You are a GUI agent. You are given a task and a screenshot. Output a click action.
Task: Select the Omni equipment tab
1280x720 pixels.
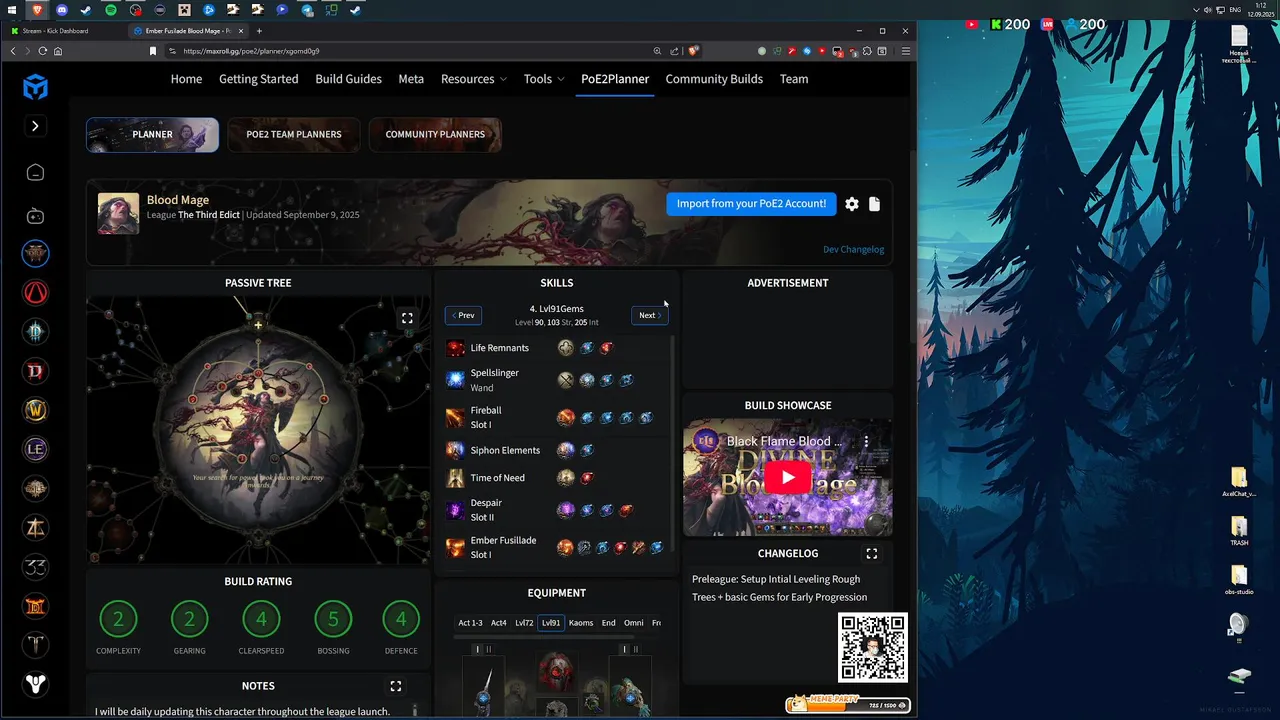click(634, 623)
